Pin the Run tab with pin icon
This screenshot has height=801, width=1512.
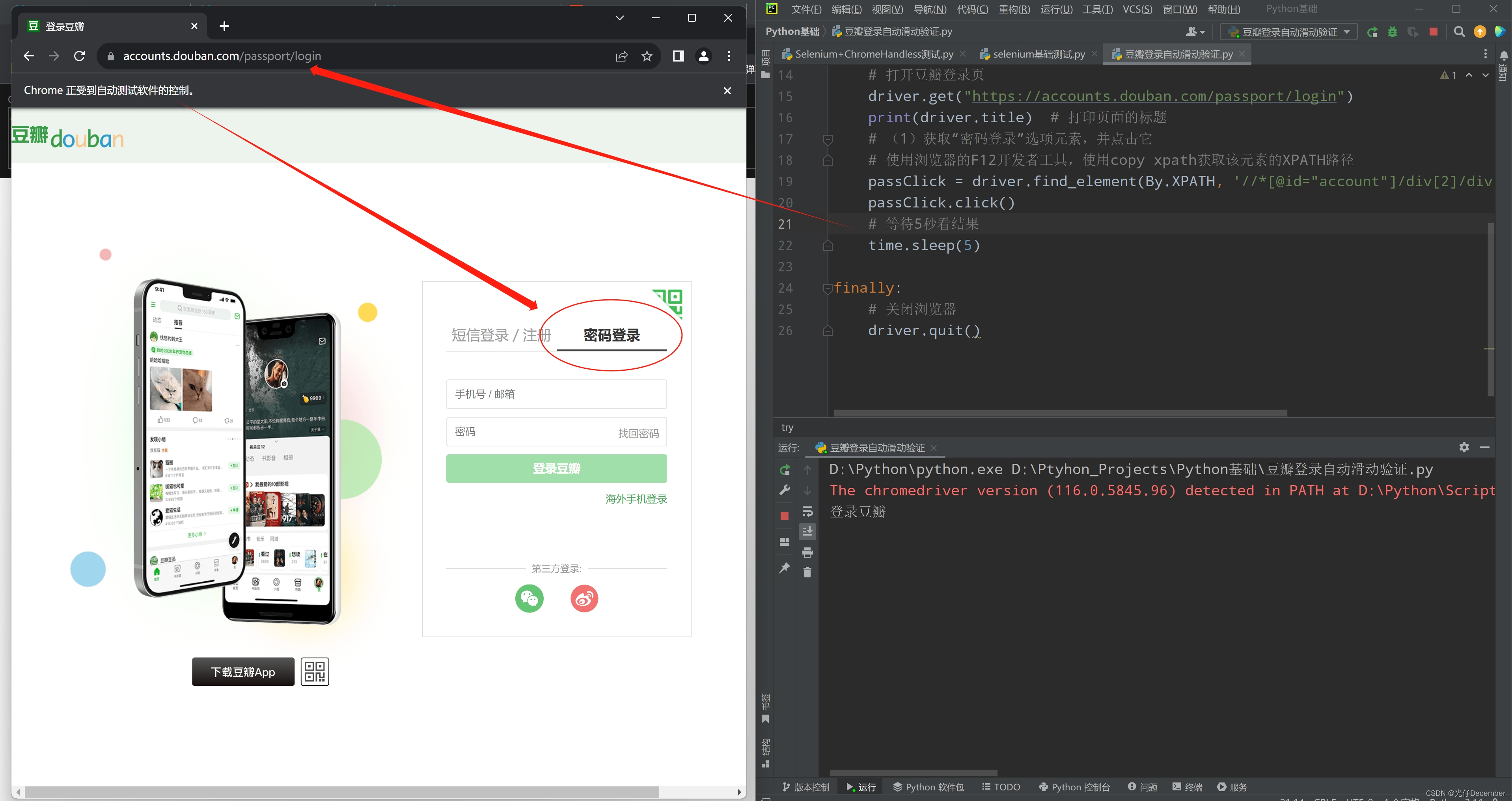(785, 568)
